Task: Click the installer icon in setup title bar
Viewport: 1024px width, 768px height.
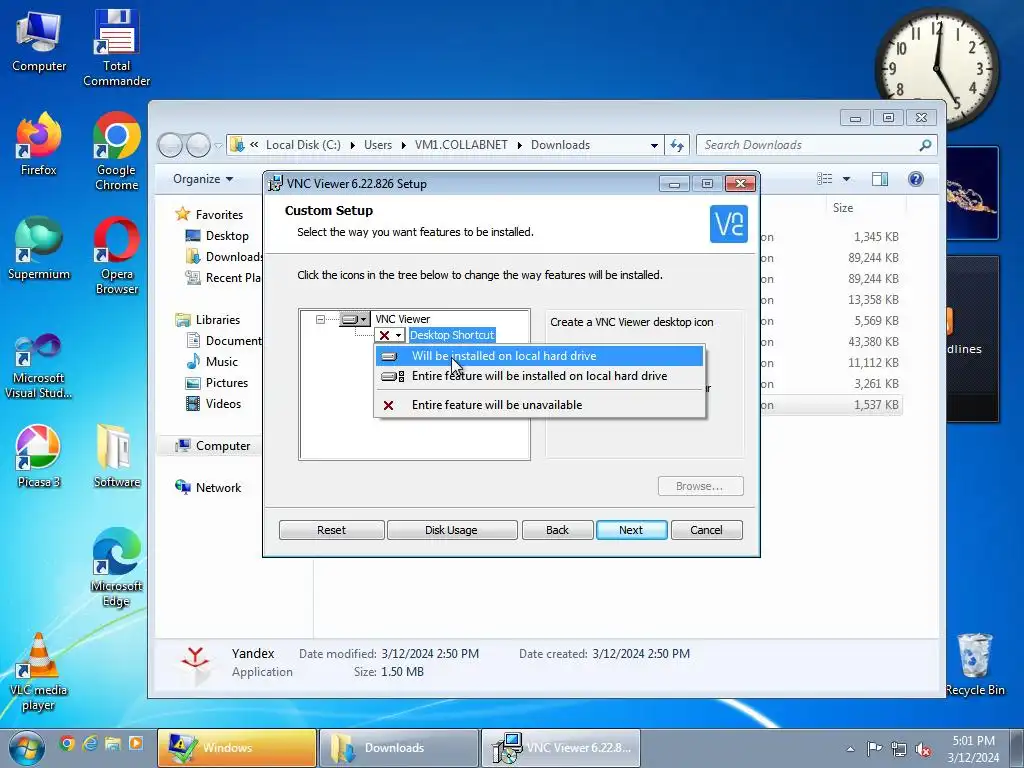Action: pyautogui.click(x=276, y=184)
